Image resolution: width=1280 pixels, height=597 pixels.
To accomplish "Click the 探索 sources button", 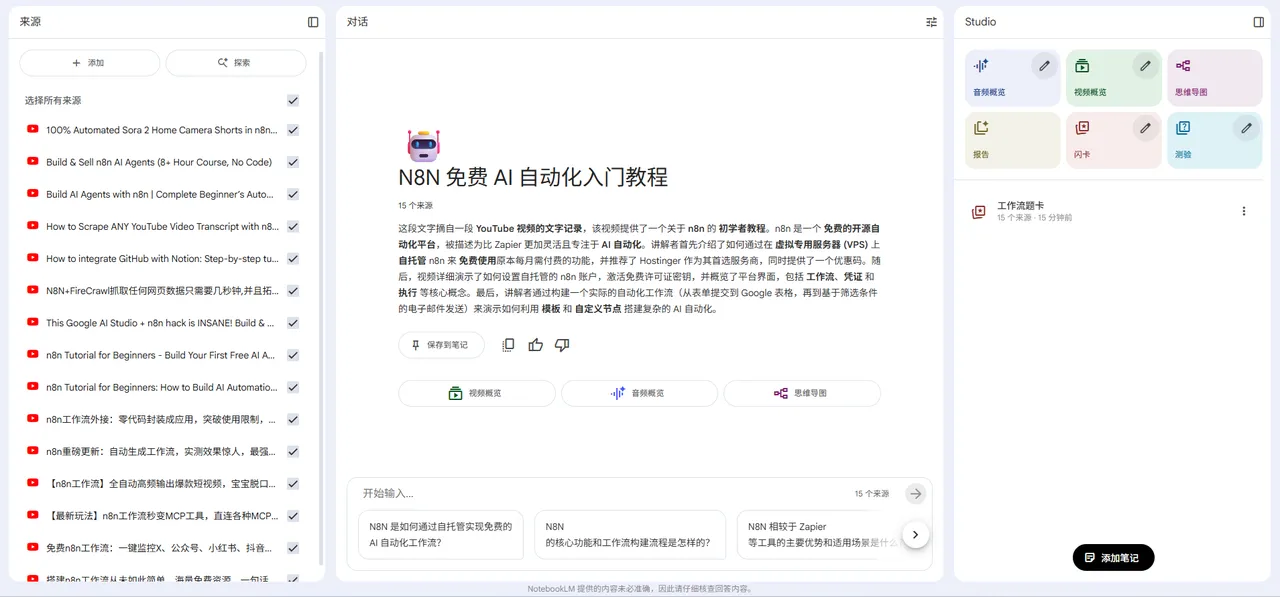I will (236, 63).
